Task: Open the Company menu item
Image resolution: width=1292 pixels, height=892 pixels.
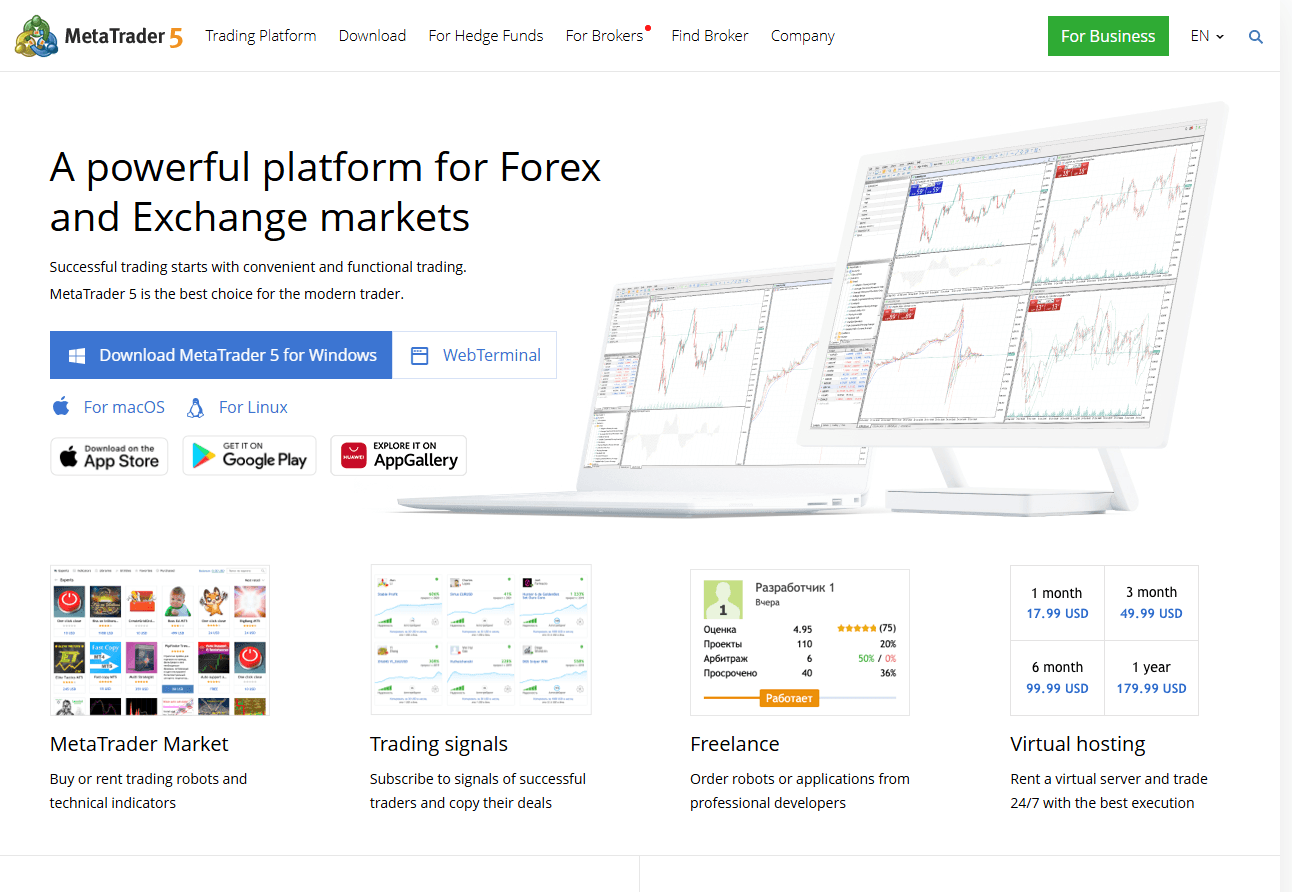Action: (802, 36)
